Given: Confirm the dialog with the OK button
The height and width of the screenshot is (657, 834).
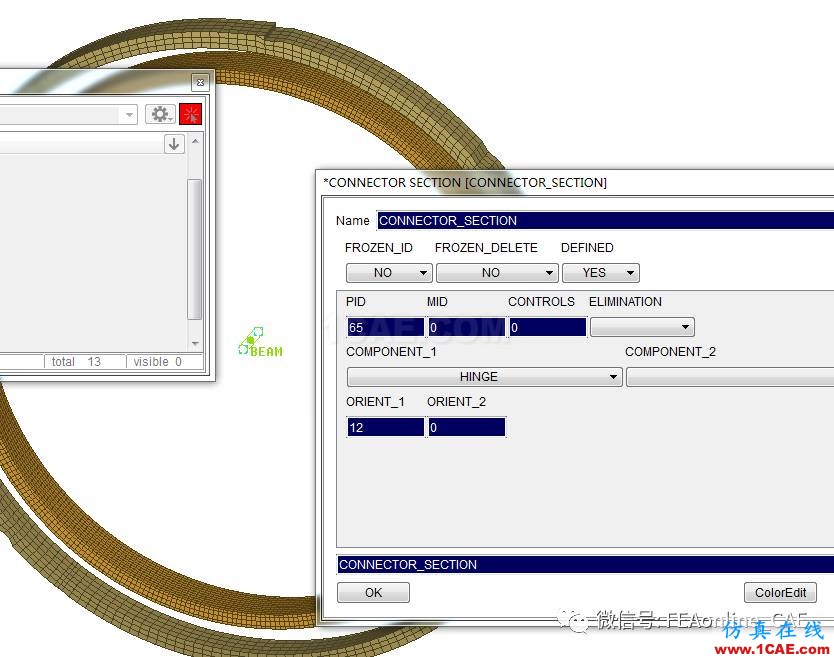Looking at the screenshot, I should 373,592.
